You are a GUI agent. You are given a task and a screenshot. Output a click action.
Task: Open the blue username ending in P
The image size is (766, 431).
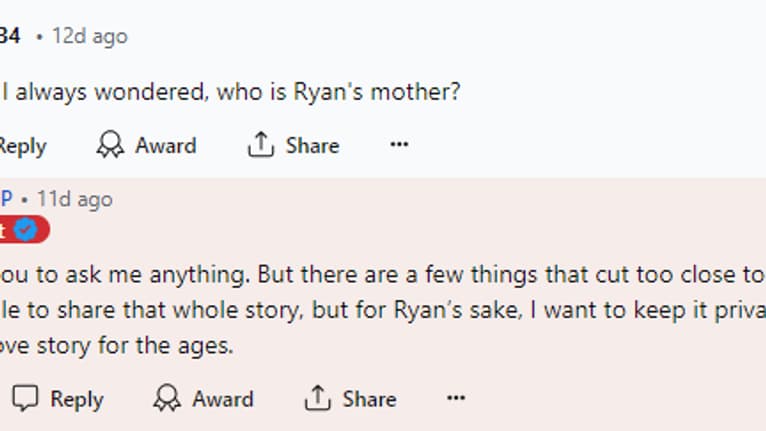coord(6,199)
